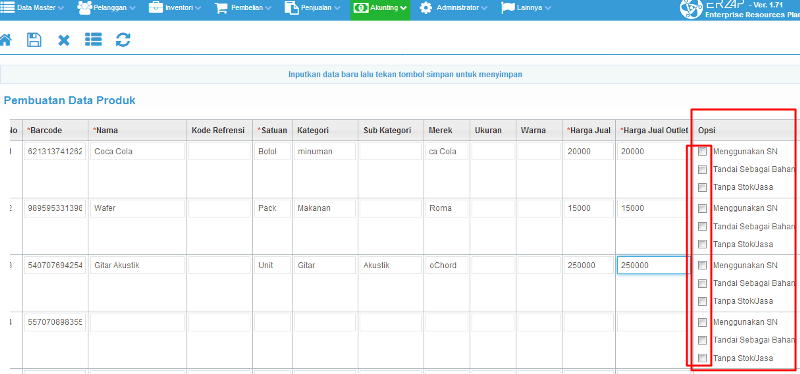Expand the Inventori dropdown arrow
800x374 pixels.
[198, 8]
